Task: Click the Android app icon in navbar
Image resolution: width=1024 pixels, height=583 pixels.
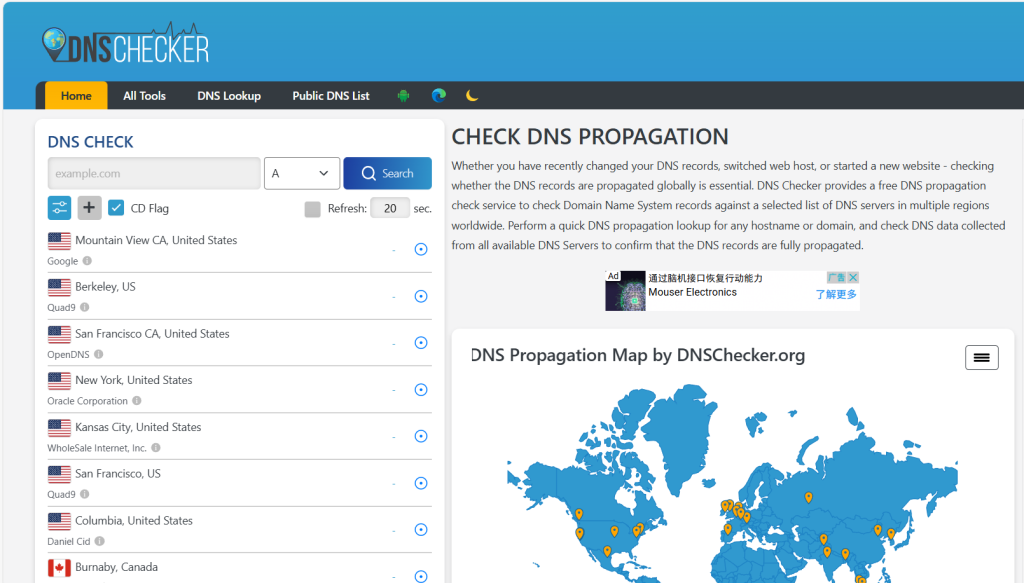Action: tap(404, 96)
